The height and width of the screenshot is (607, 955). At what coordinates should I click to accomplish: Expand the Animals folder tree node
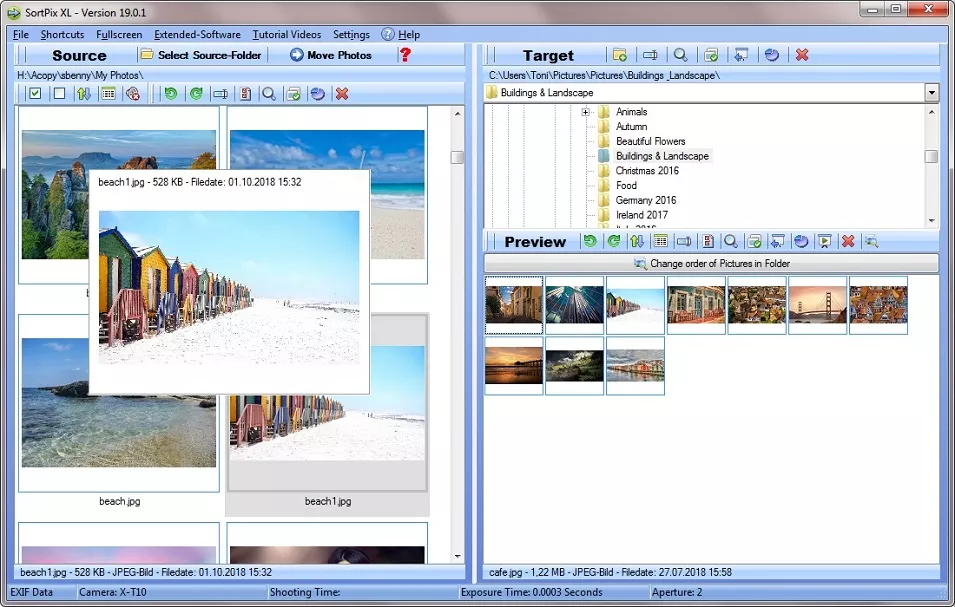click(585, 112)
